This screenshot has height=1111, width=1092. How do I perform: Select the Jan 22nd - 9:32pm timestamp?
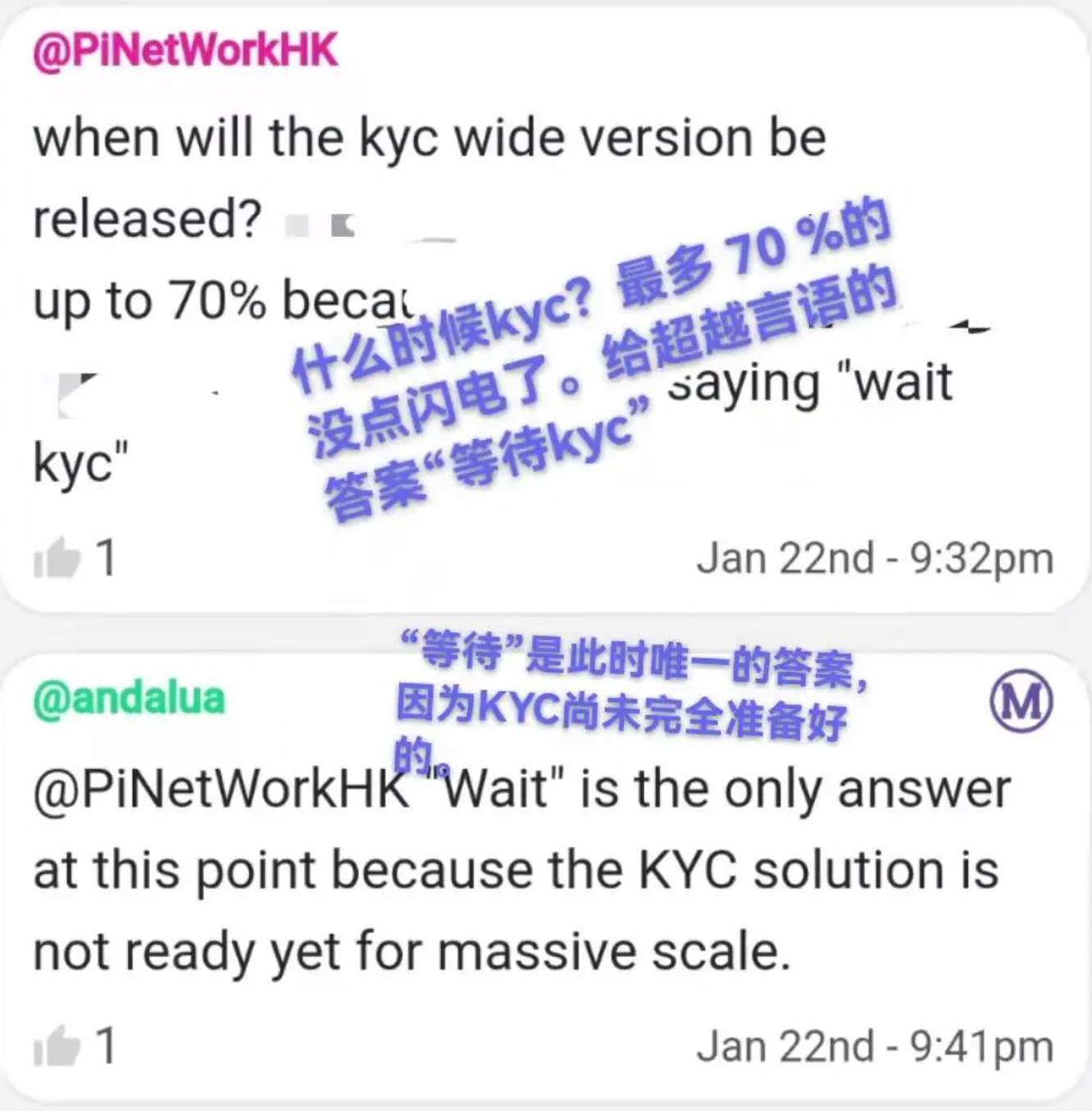pyautogui.click(x=875, y=558)
